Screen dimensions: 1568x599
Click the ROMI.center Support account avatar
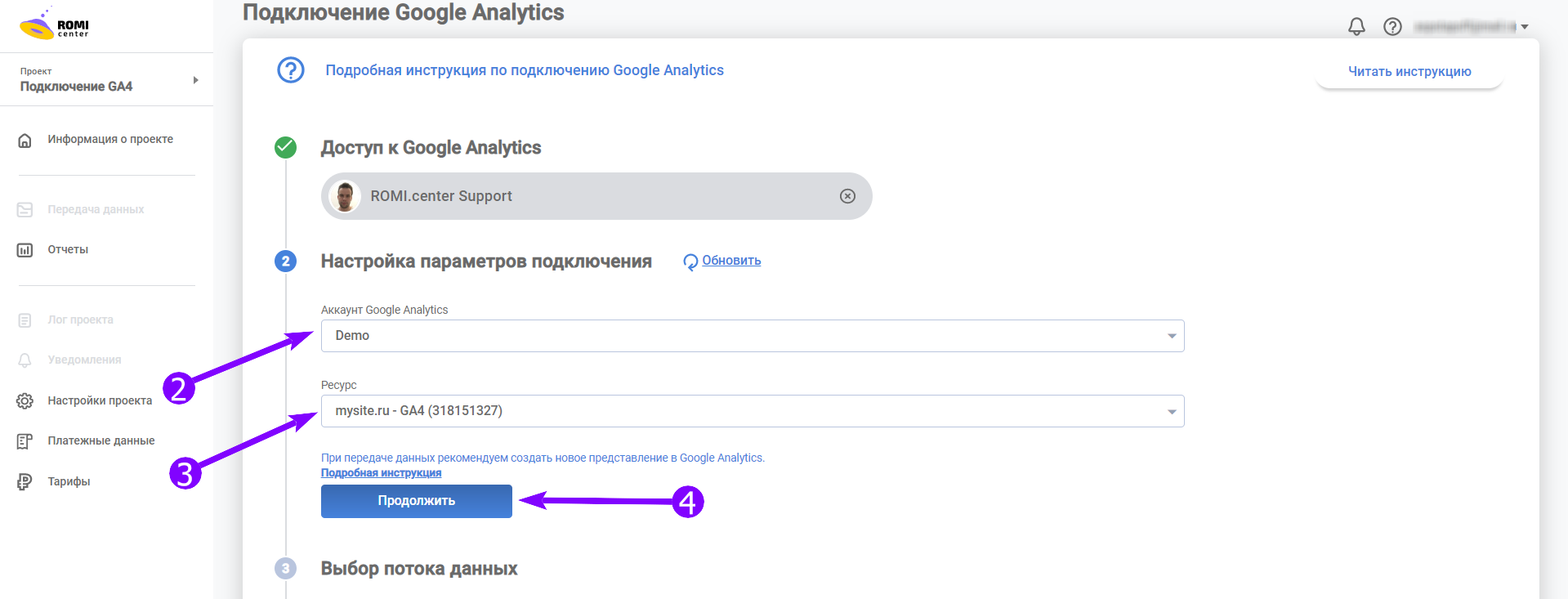click(x=345, y=196)
